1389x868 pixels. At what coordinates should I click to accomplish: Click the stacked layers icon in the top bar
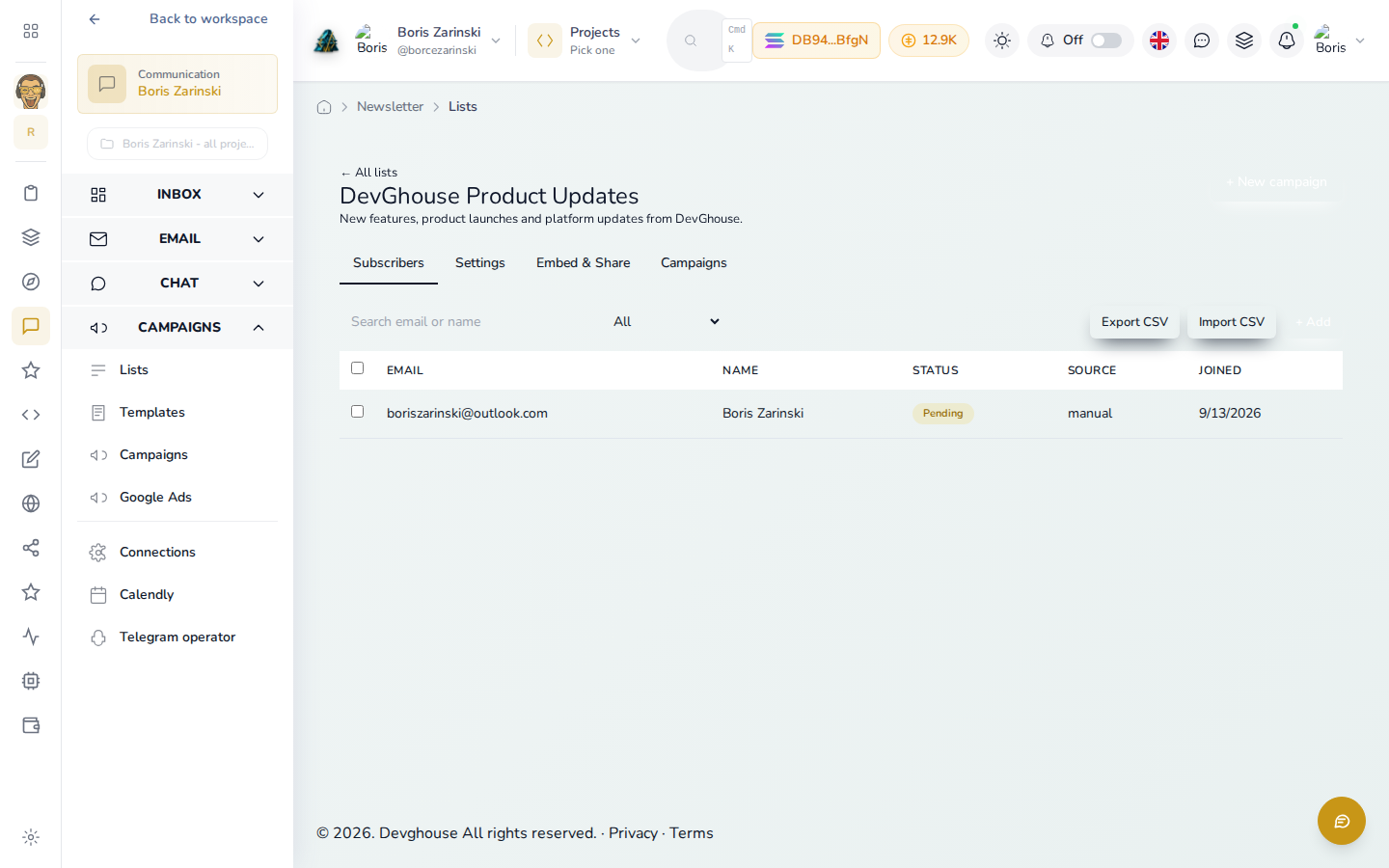click(x=1244, y=41)
